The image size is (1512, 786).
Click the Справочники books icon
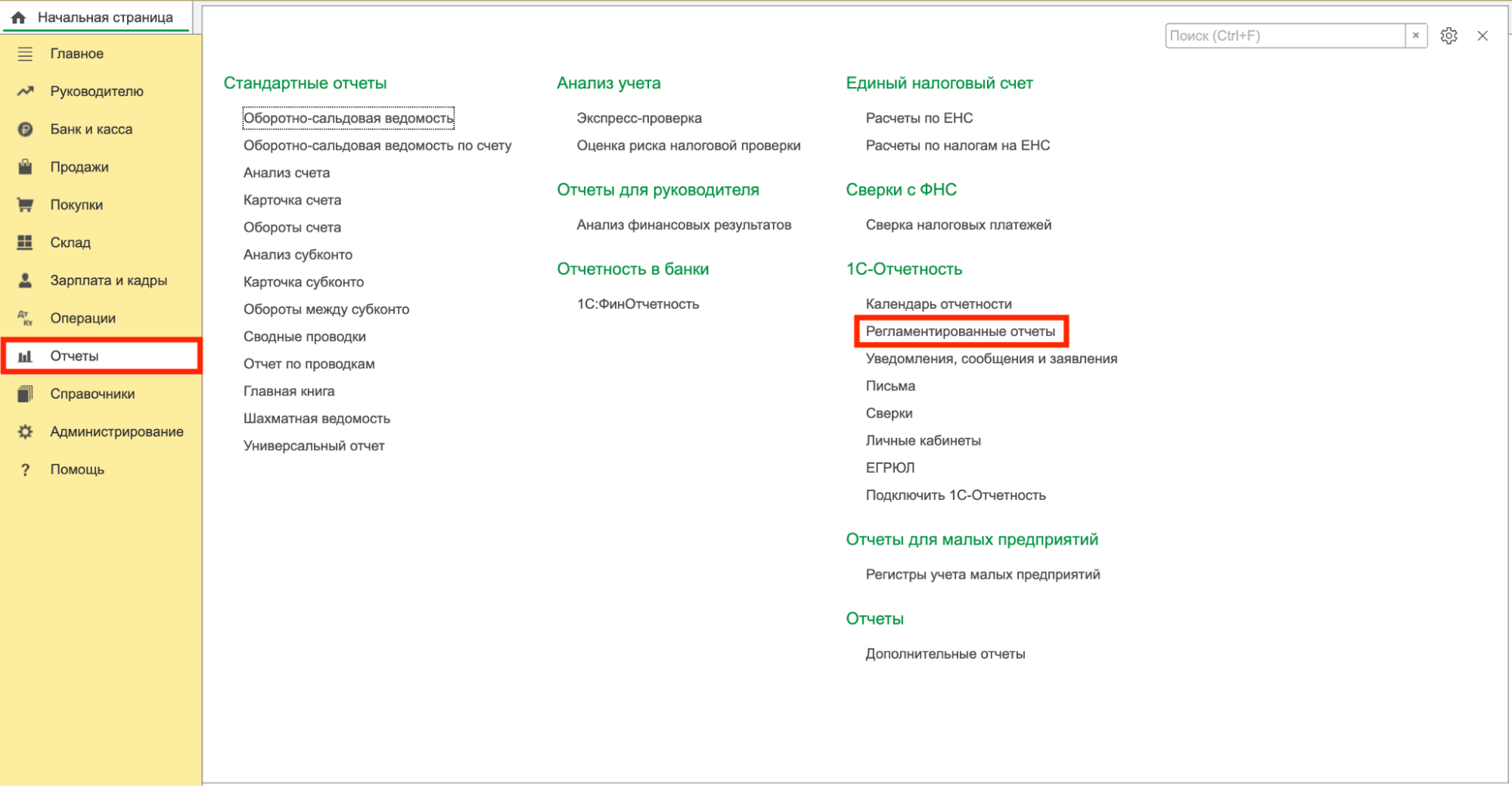coord(25,394)
